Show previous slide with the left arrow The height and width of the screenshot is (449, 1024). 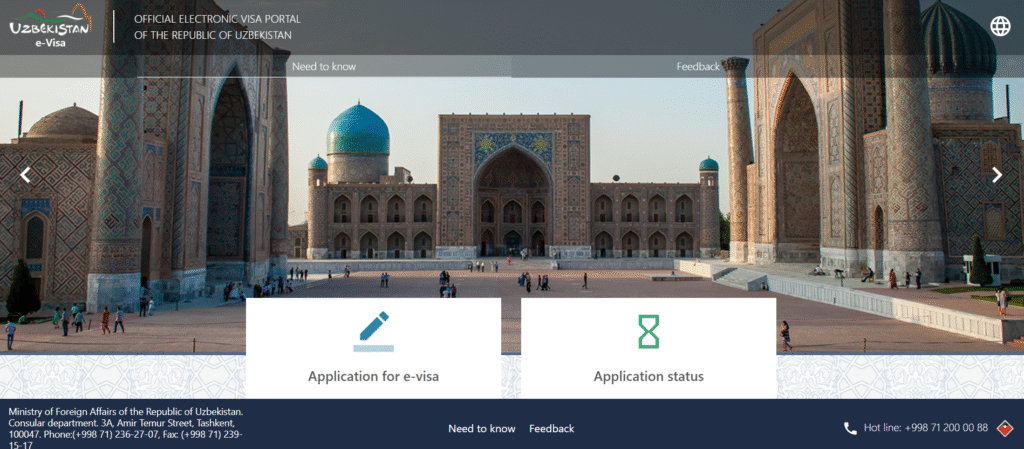point(26,175)
